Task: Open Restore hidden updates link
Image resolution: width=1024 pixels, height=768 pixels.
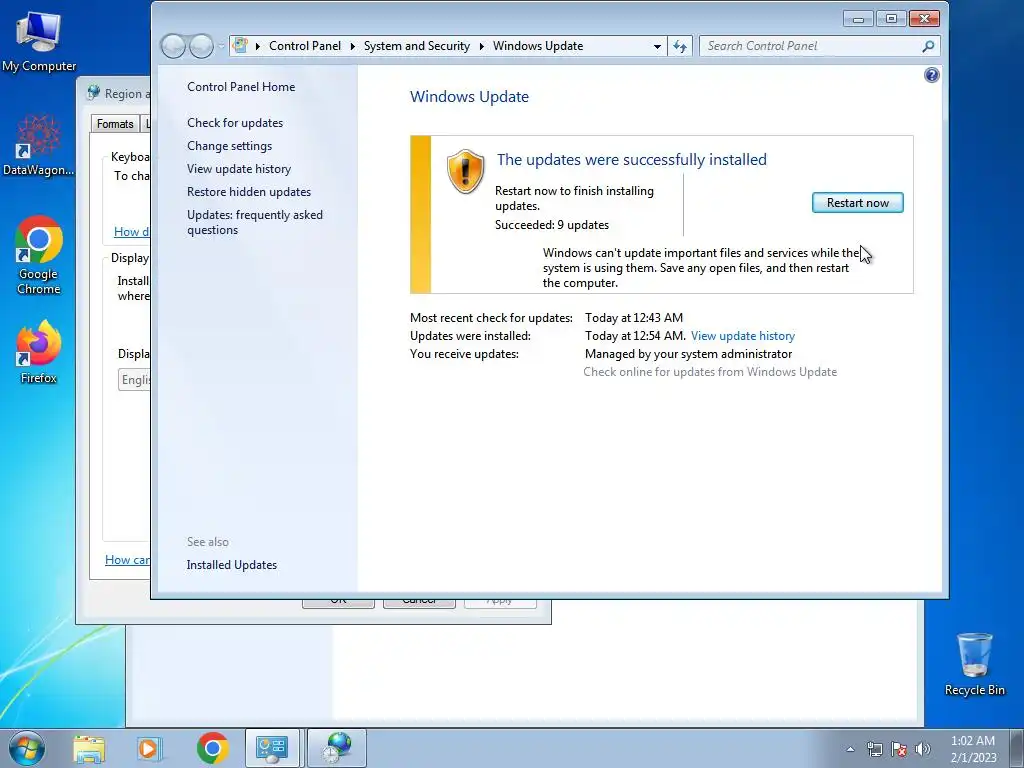Action: (249, 192)
